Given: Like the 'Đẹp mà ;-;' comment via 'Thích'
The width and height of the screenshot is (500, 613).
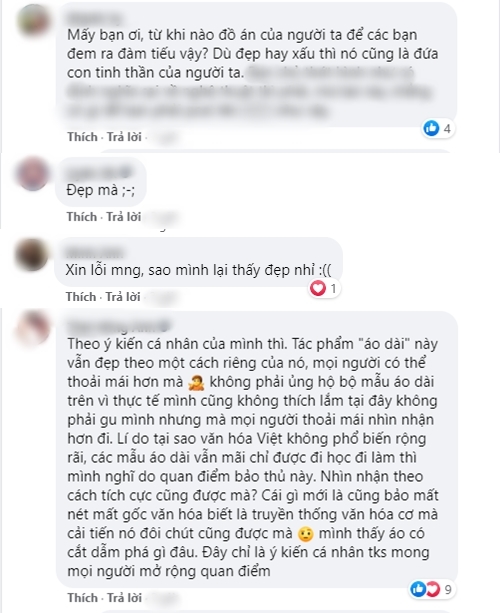Looking at the screenshot, I should 82,217.
